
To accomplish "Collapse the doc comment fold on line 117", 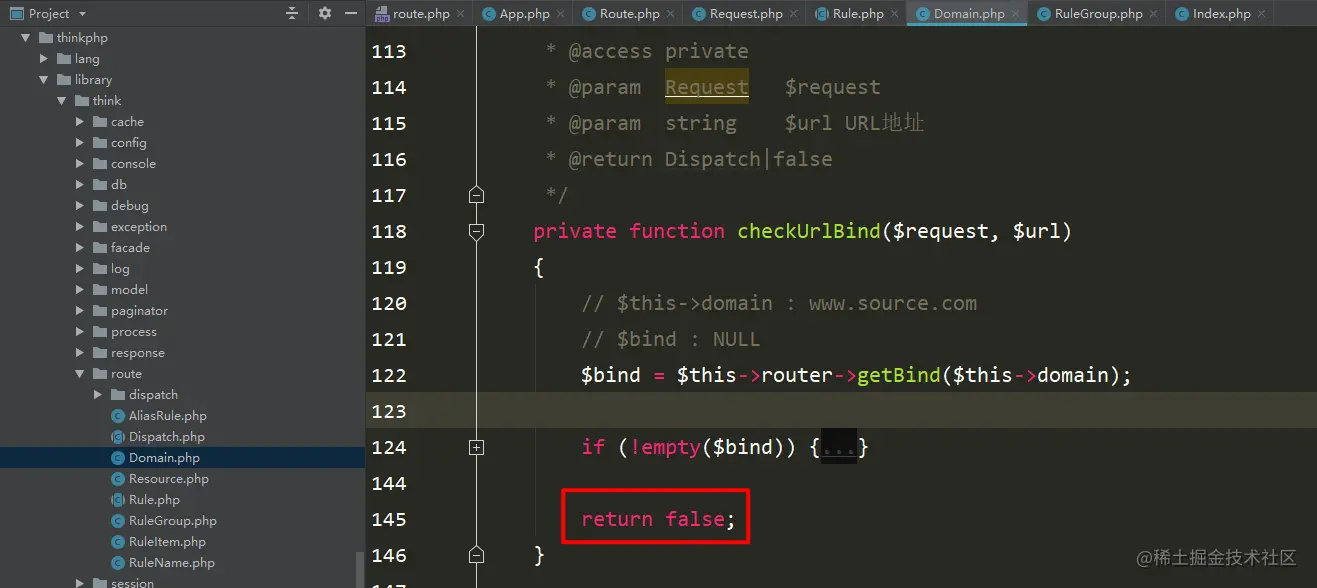I will point(476,195).
